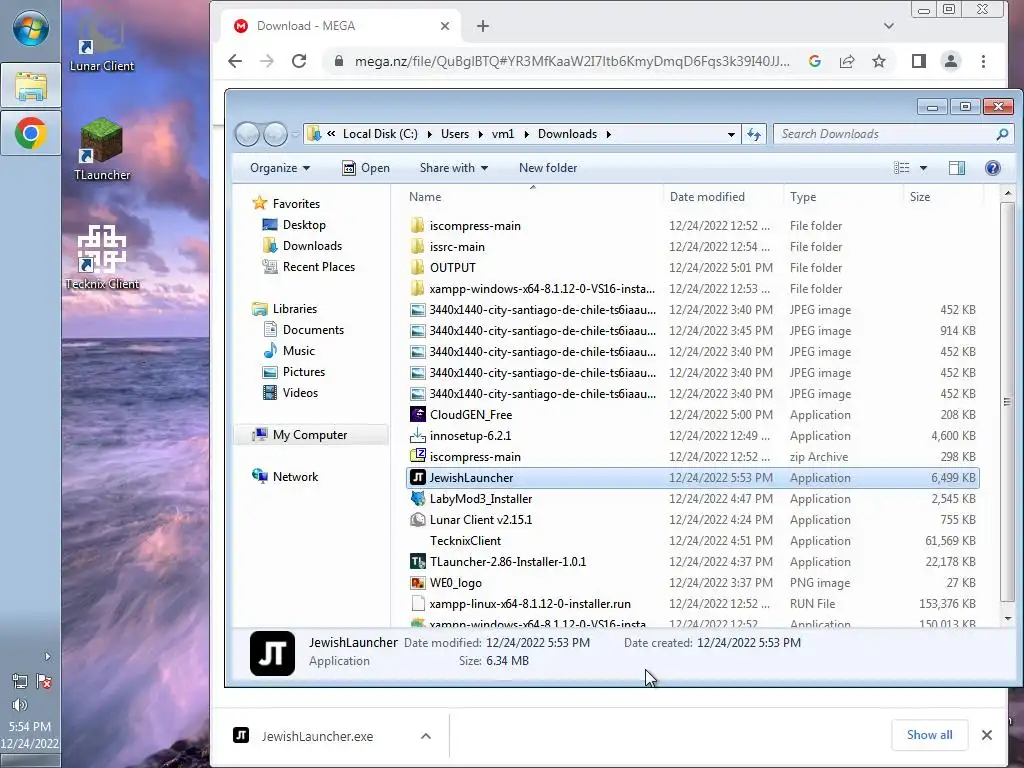
Task: Select the OUTPUT folder
Action: 692,268
